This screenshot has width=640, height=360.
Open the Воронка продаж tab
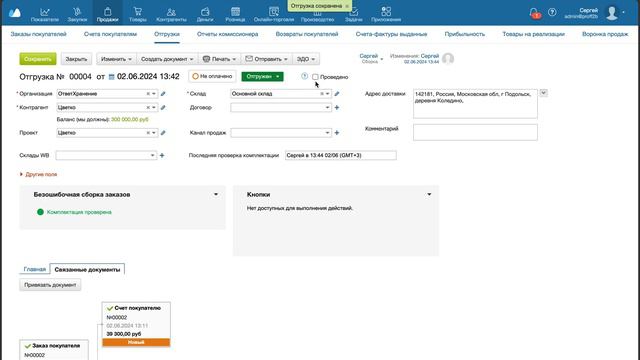[x=605, y=34]
